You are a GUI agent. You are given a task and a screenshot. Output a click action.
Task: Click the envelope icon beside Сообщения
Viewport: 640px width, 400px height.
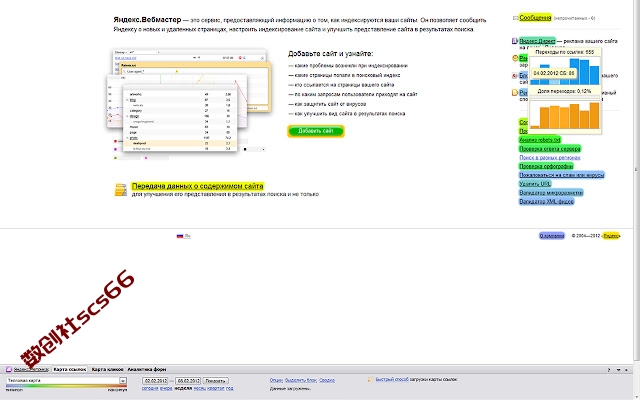pyautogui.click(x=515, y=18)
